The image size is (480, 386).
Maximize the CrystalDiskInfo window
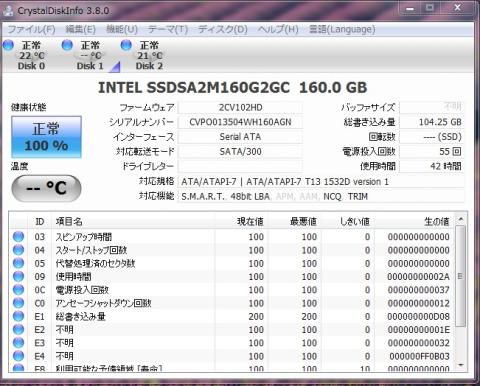430,8
